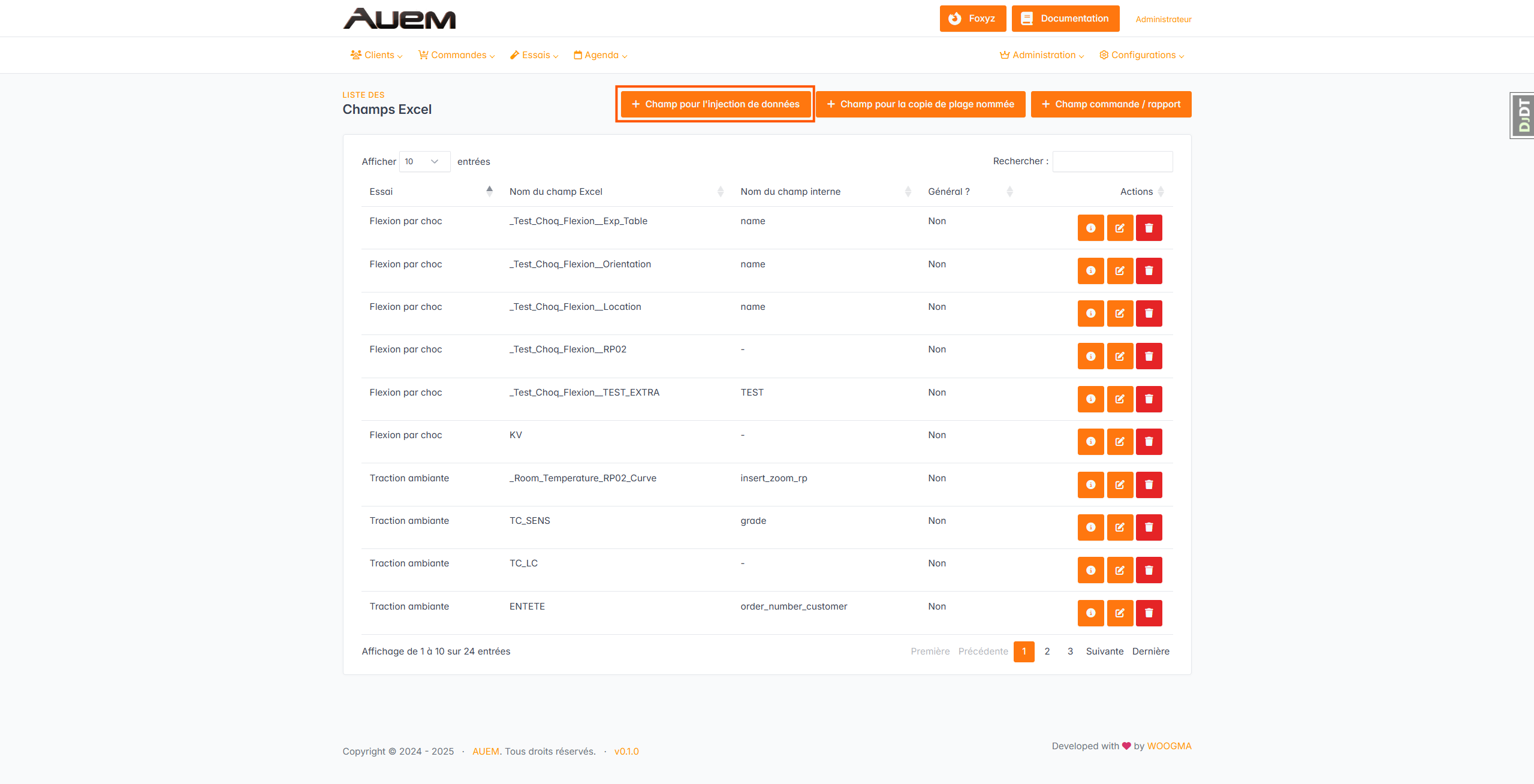Click info icon for _Test_Choq_Flexion__Exp_Table row
The height and width of the screenshot is (784, 1534).
coord(1090,228)
